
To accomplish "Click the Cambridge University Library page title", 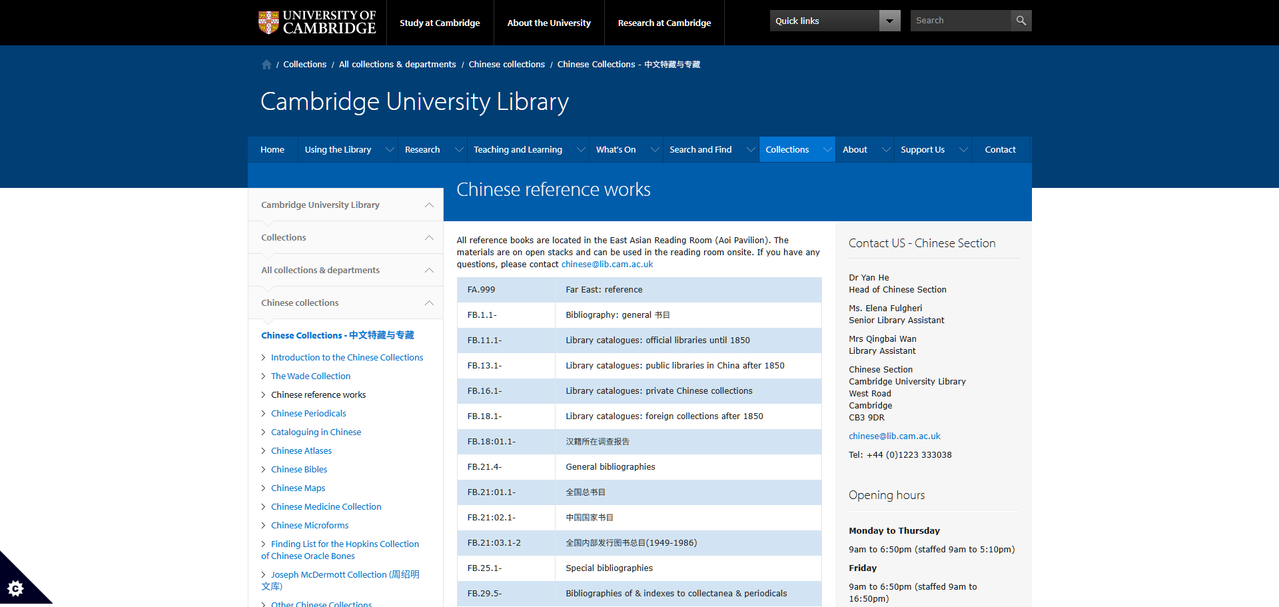I will (414, 102).
